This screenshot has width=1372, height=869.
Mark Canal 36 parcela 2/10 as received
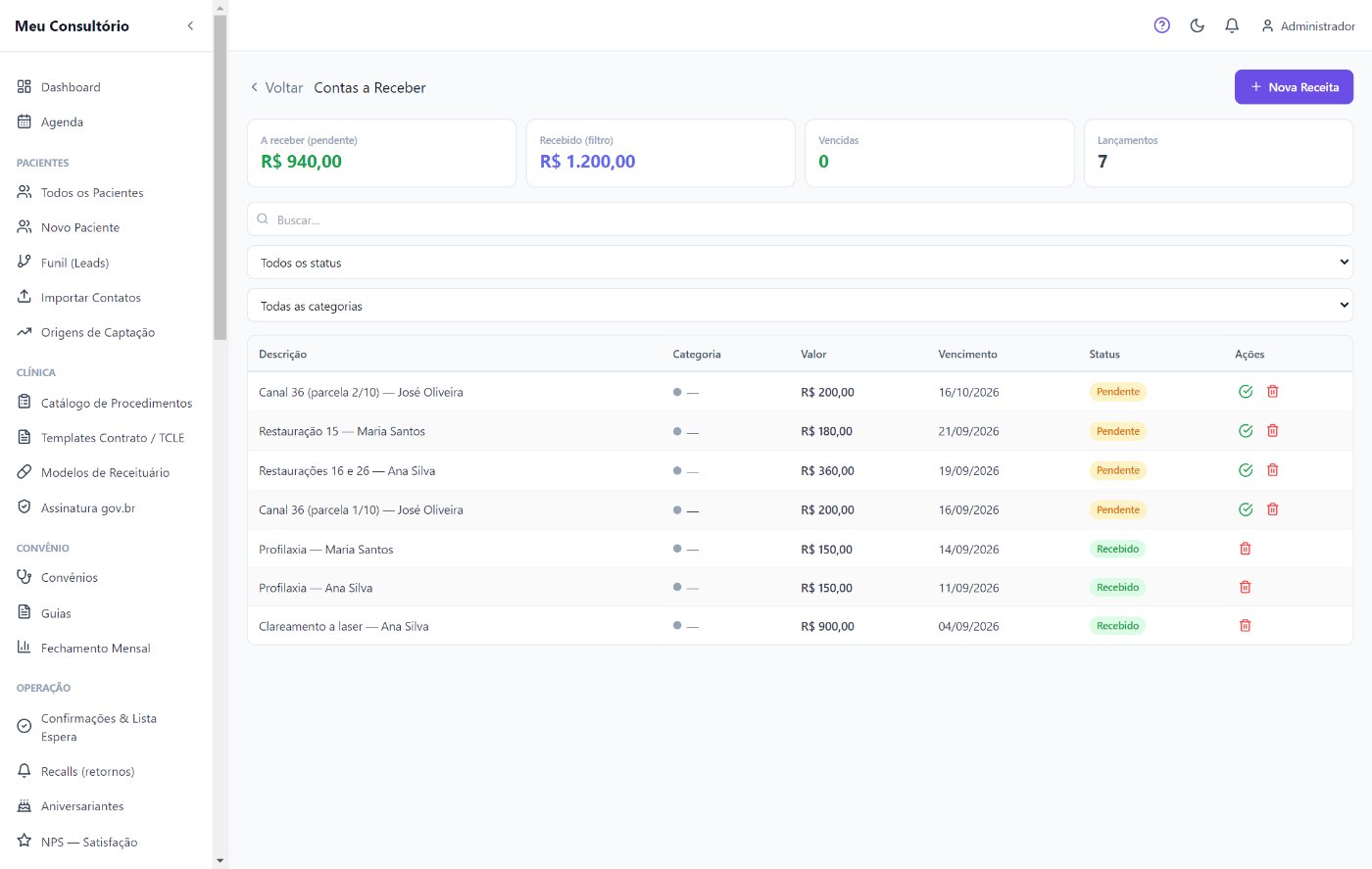click(1246, 392)
